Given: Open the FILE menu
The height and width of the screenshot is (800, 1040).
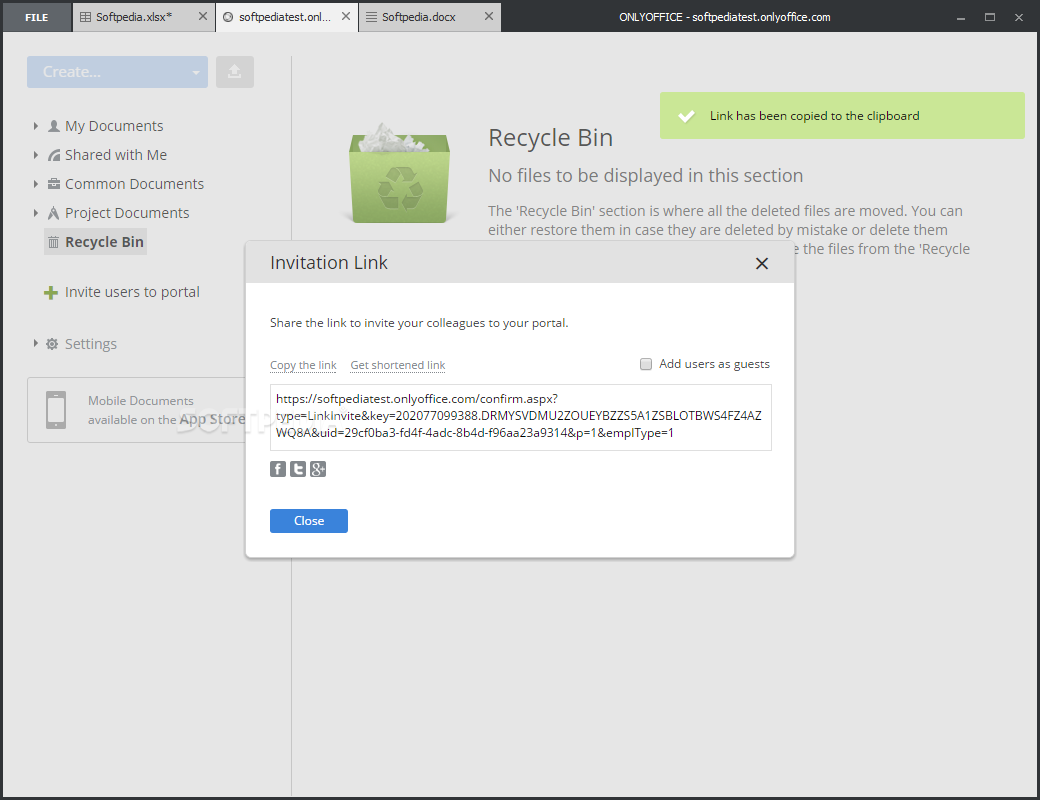Looking at the screenshot, I should click(36, 17).
